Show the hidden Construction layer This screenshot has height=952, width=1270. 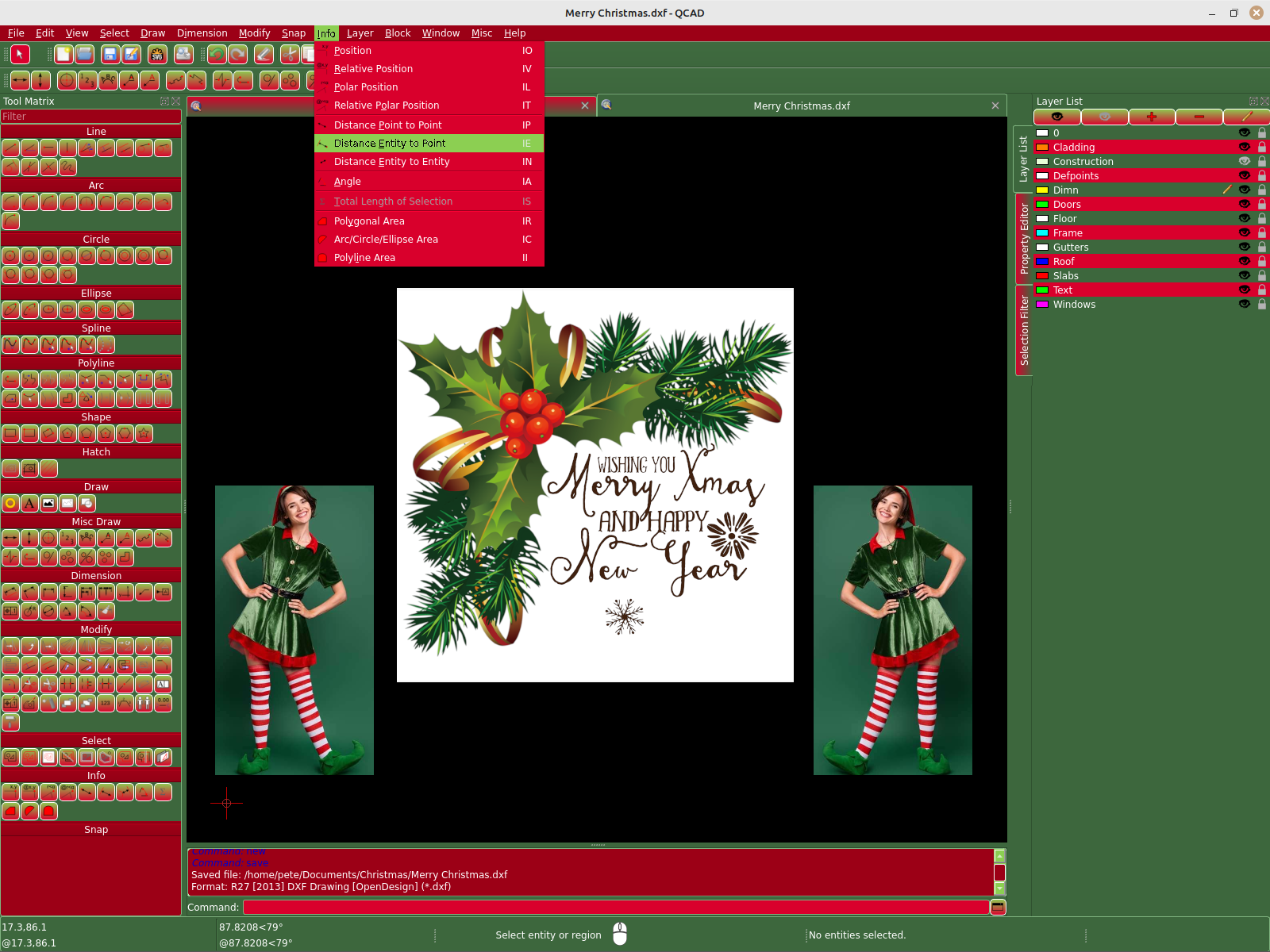click(x=1245, y=161)
